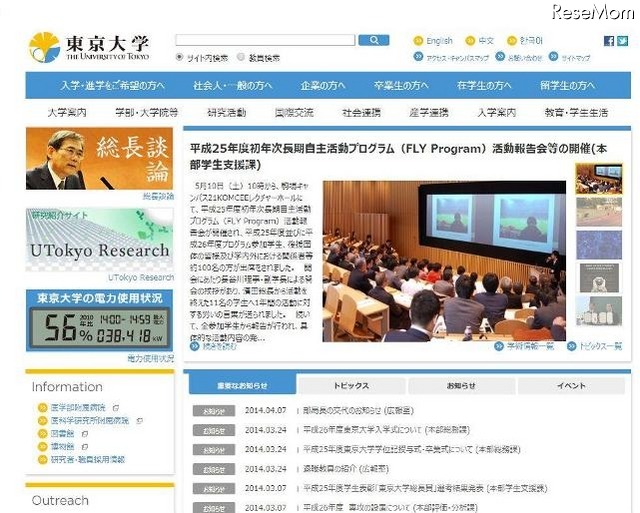This screenshot has height=513, width=640.
Task: Switch to the 重要なお知らせ tab
Action: pyautogui.click(x=242, y=385)
